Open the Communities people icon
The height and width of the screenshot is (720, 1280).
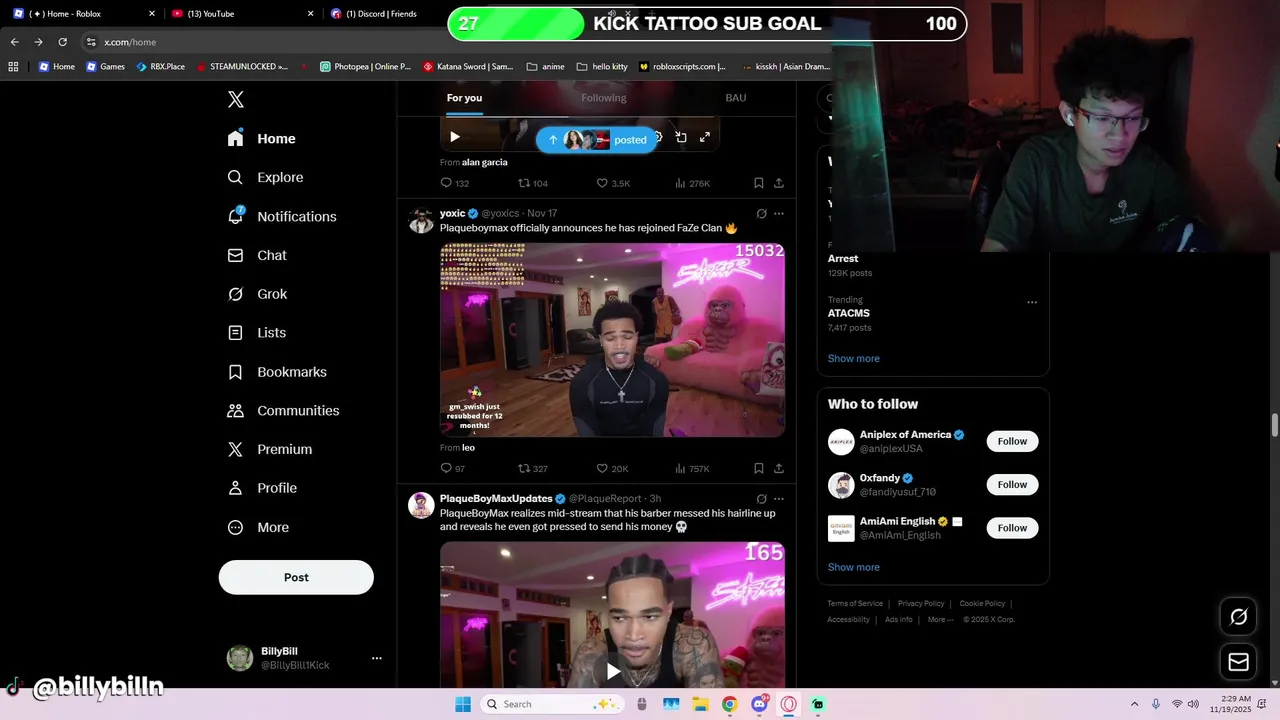(x=235, y=411)
